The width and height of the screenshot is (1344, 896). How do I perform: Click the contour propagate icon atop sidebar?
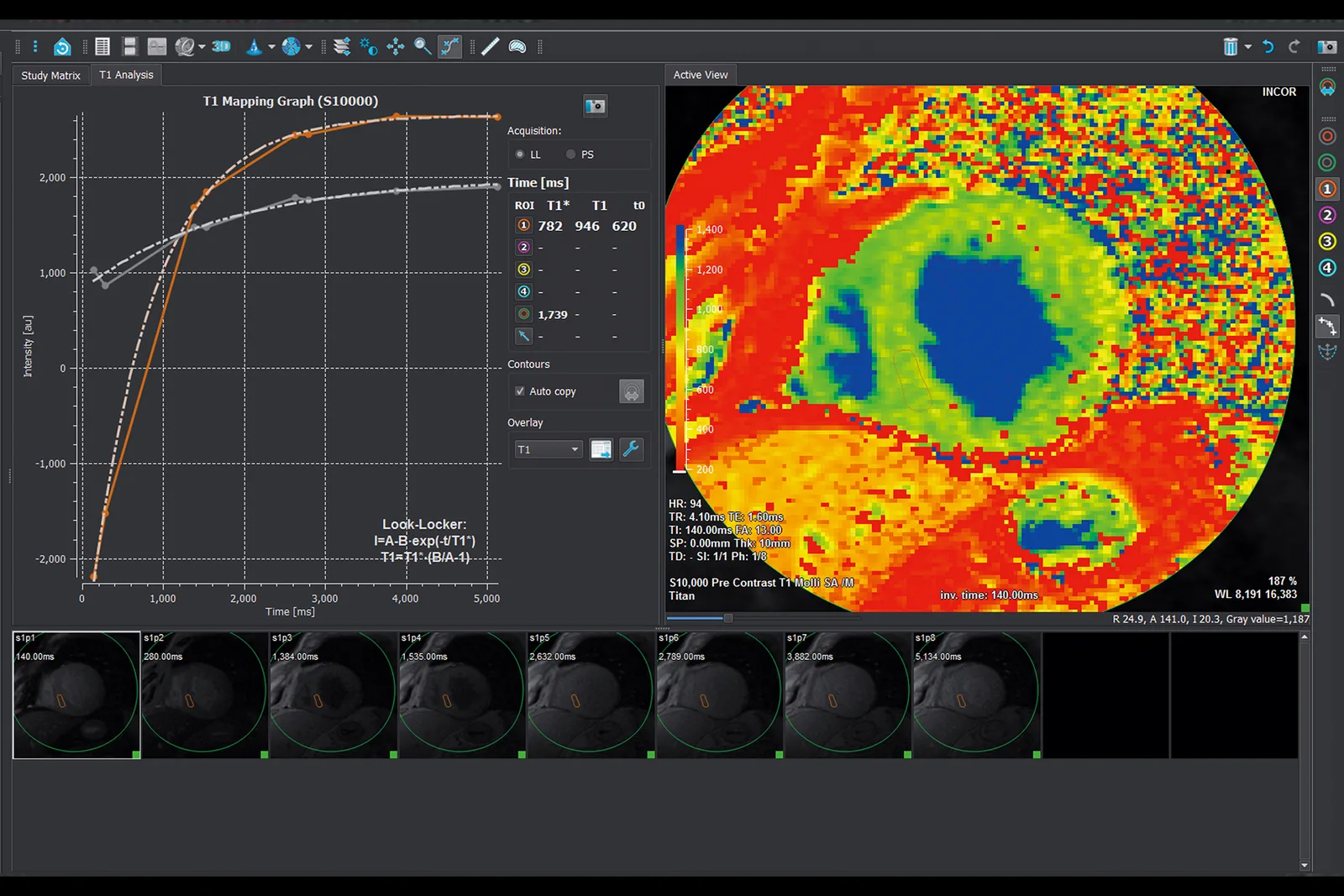[1327, 87]
